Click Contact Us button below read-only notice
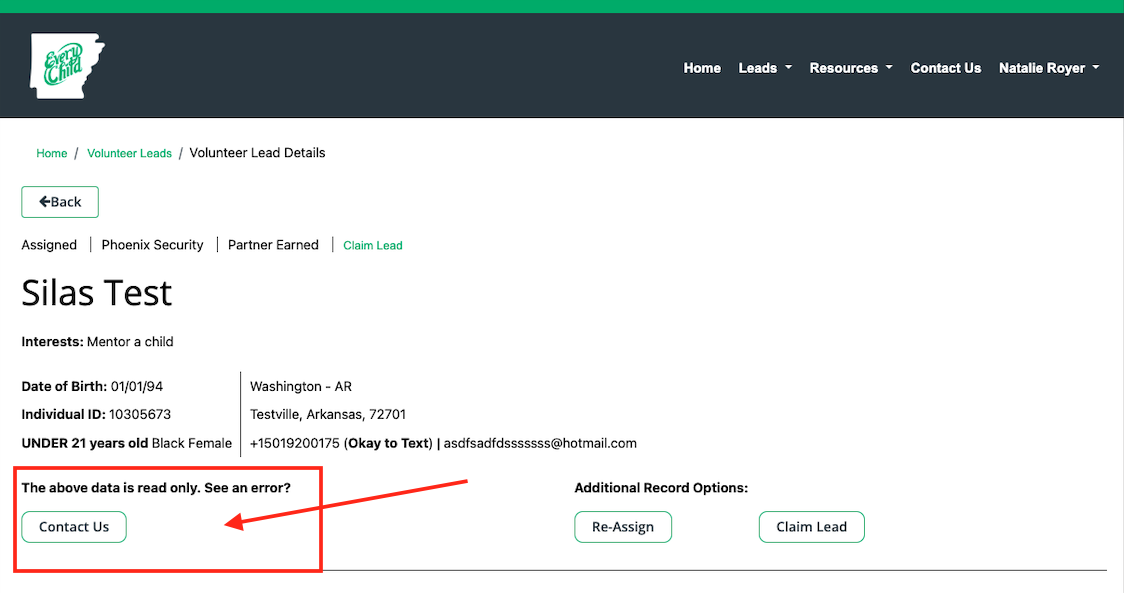This screenshot has height=593, width=1124. pyautogui.click(x=74, y=527)
